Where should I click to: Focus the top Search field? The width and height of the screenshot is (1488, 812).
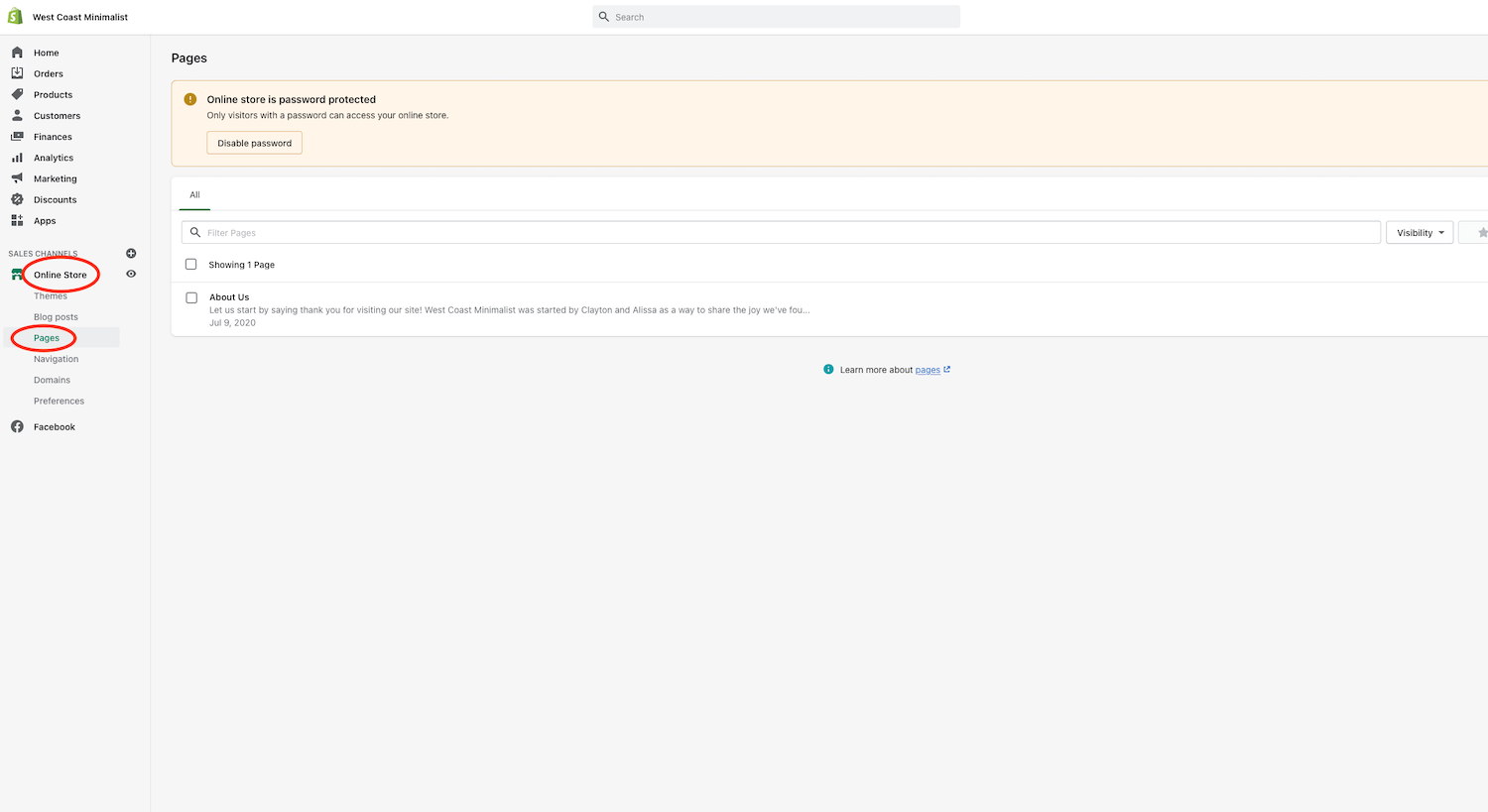777,17
